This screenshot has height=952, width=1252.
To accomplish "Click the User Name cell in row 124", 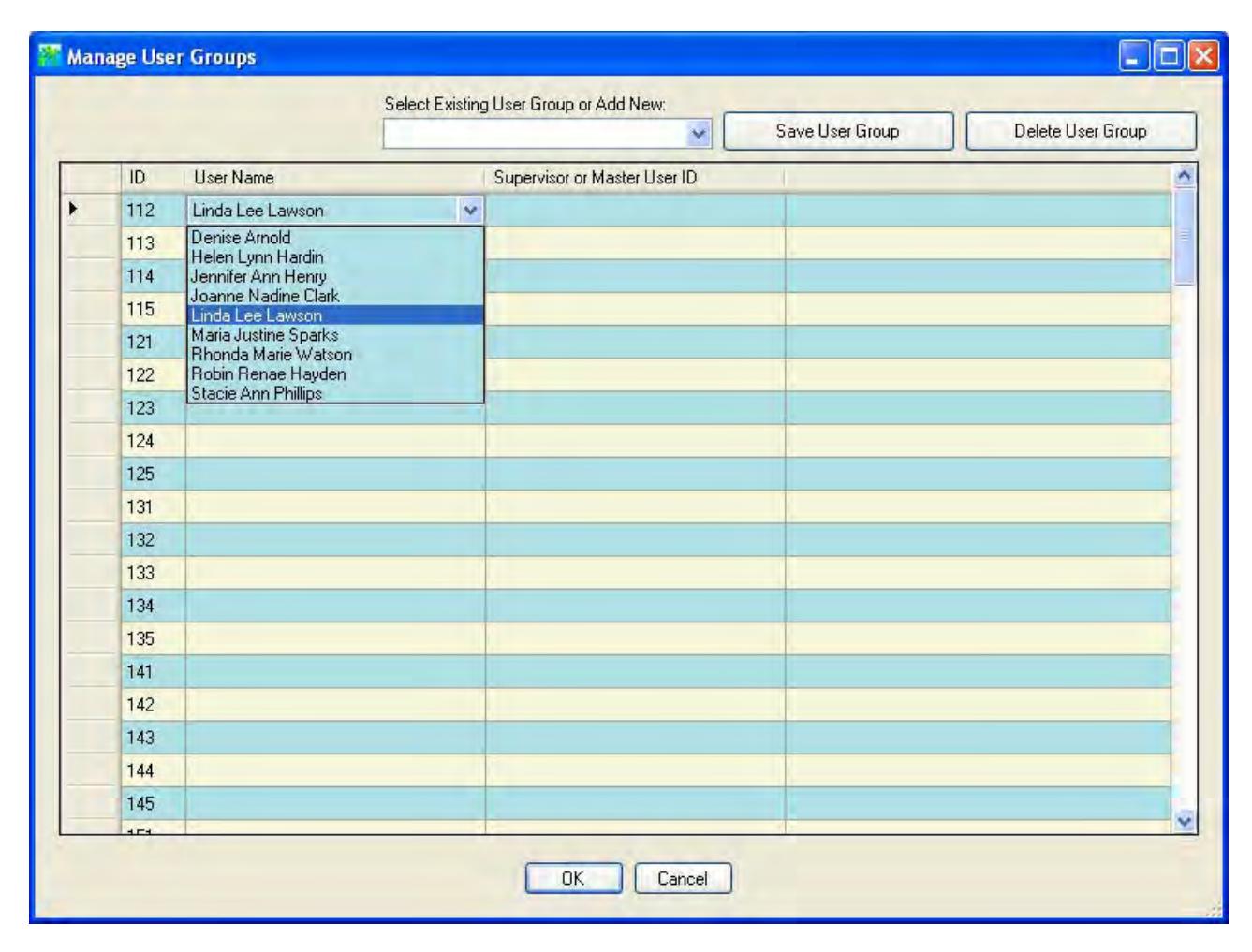I will [x=335, y=441].
